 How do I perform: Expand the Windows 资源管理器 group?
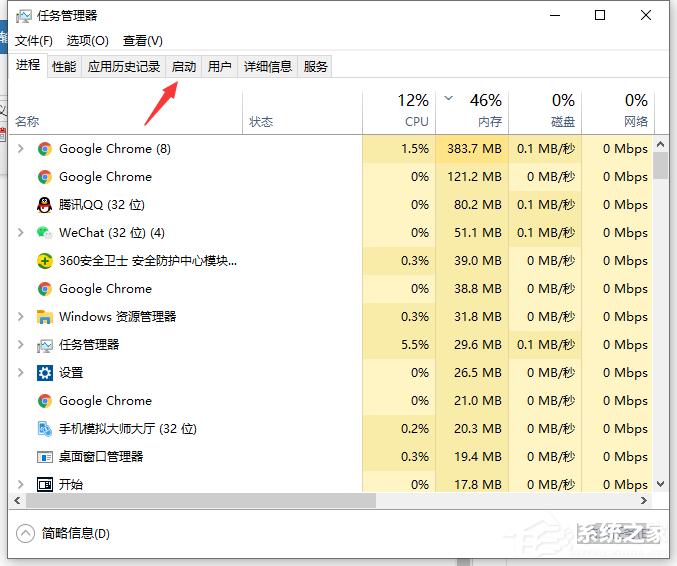pyautogui.click(x=20, y=317)
